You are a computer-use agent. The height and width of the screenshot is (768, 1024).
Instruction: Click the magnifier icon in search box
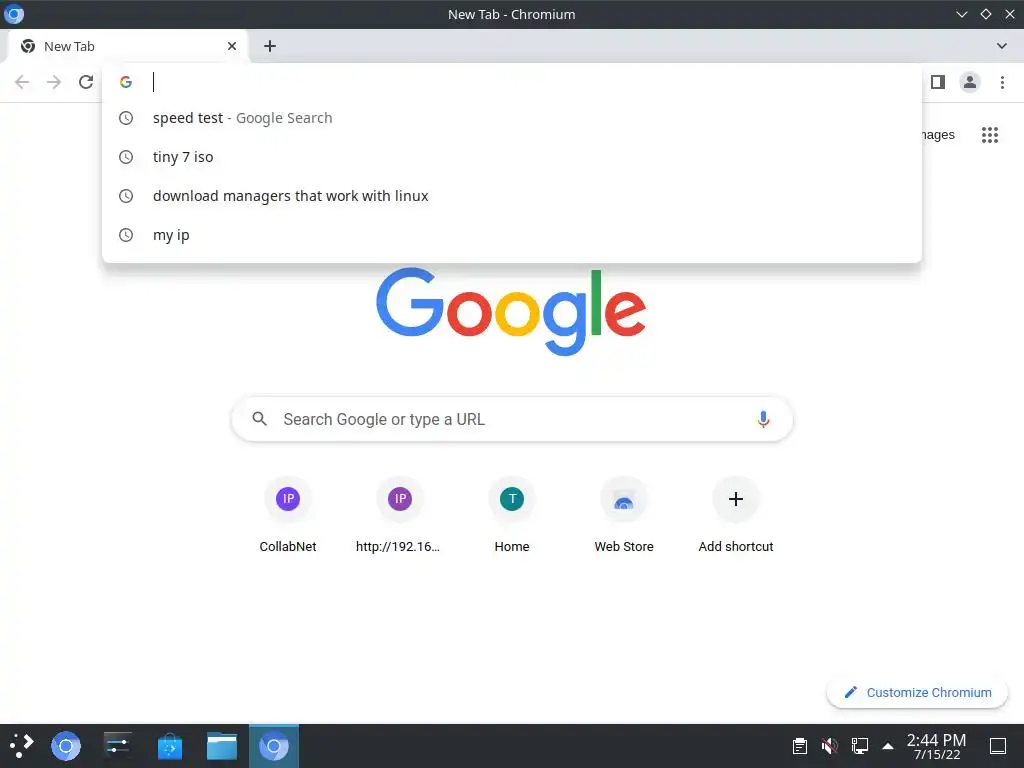tap(259, 419)
